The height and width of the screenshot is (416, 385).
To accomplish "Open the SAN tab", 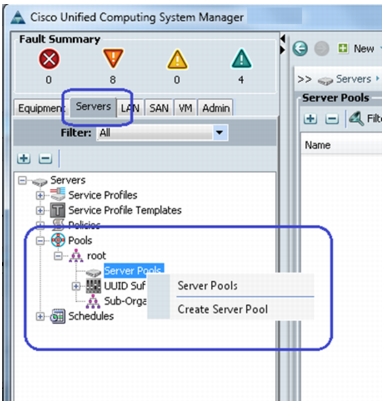I will [159, 108].
